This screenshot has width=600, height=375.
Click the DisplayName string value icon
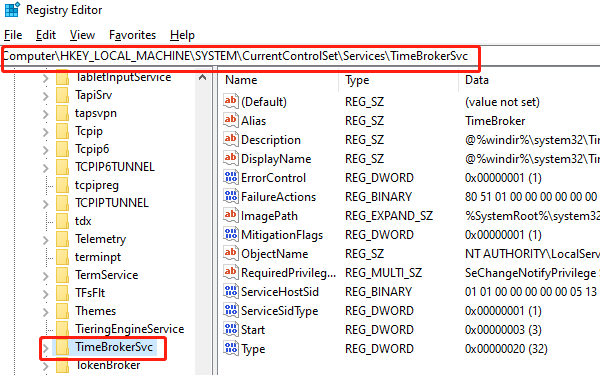click(231, 158)
